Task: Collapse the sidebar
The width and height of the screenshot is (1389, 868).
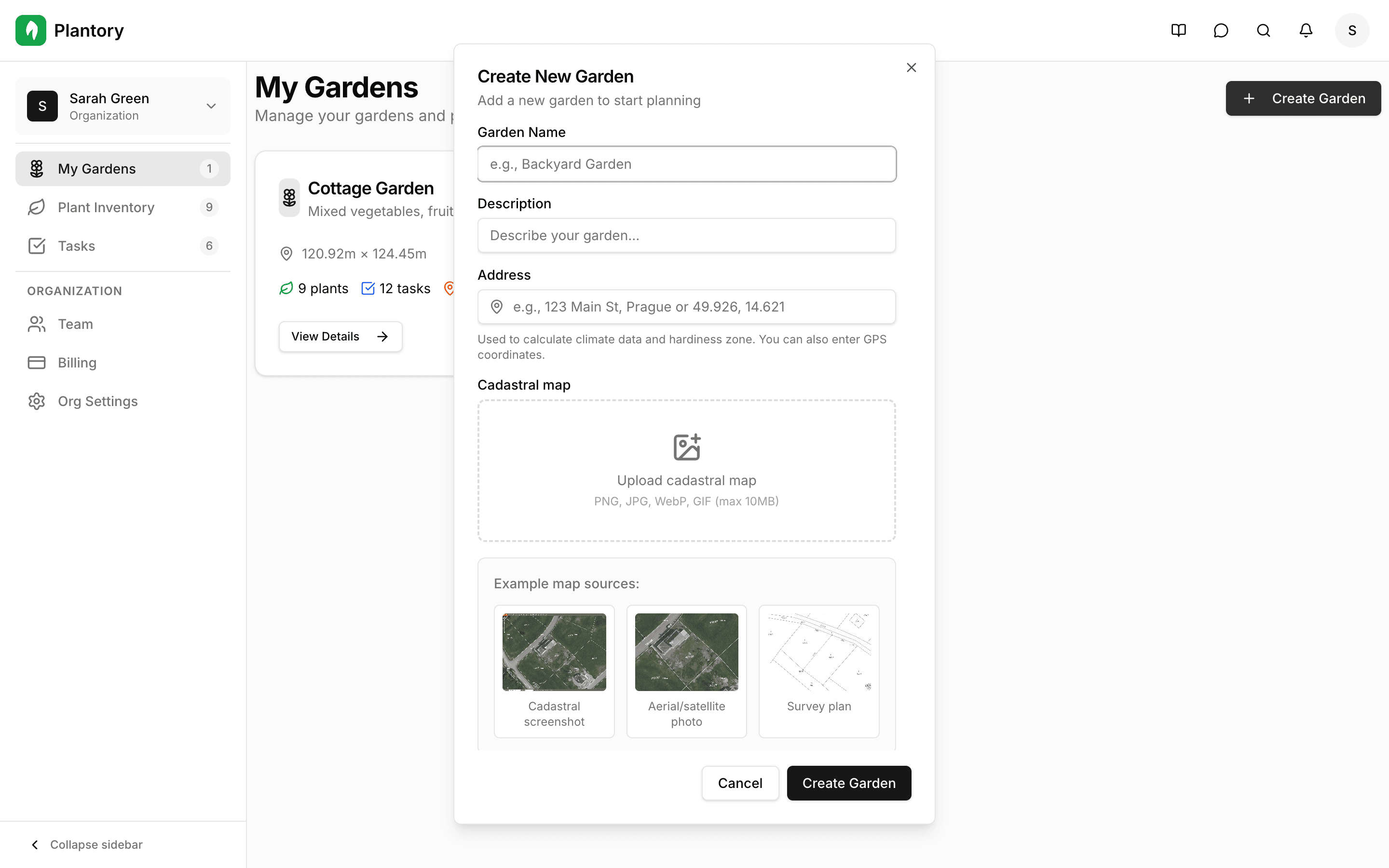Action: tap(87, 844)
